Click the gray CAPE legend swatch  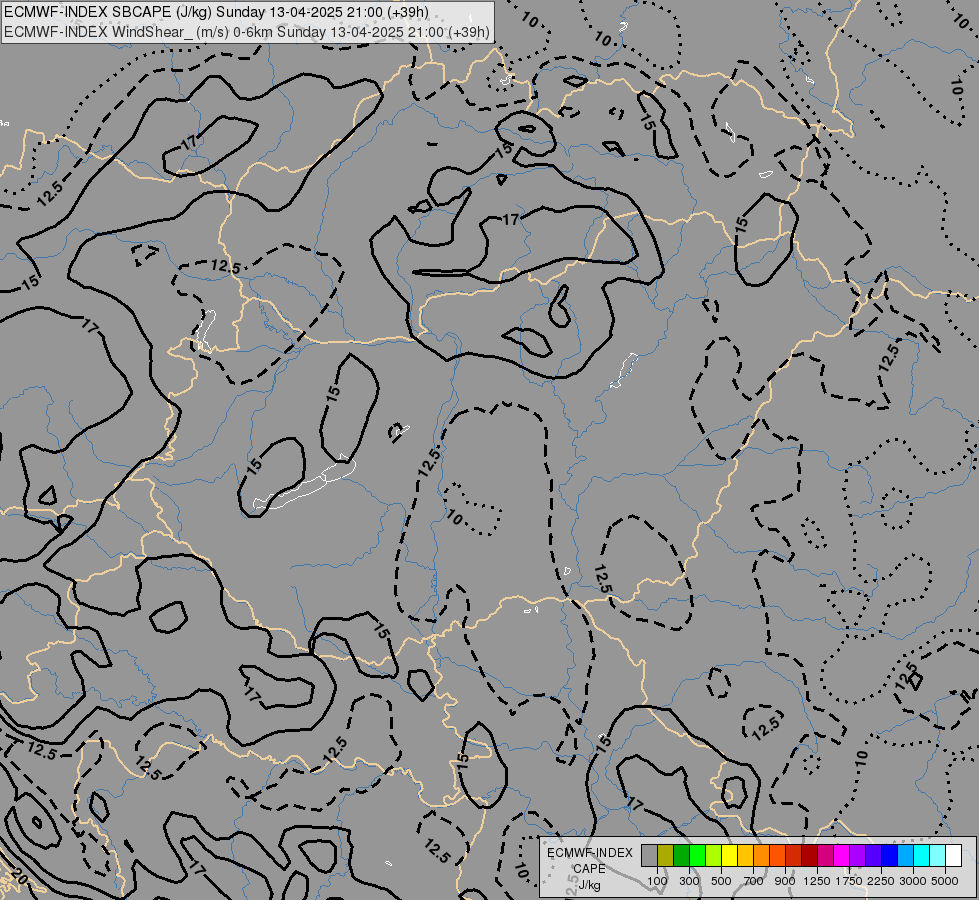pyautogui.click(x=649, y=856)
